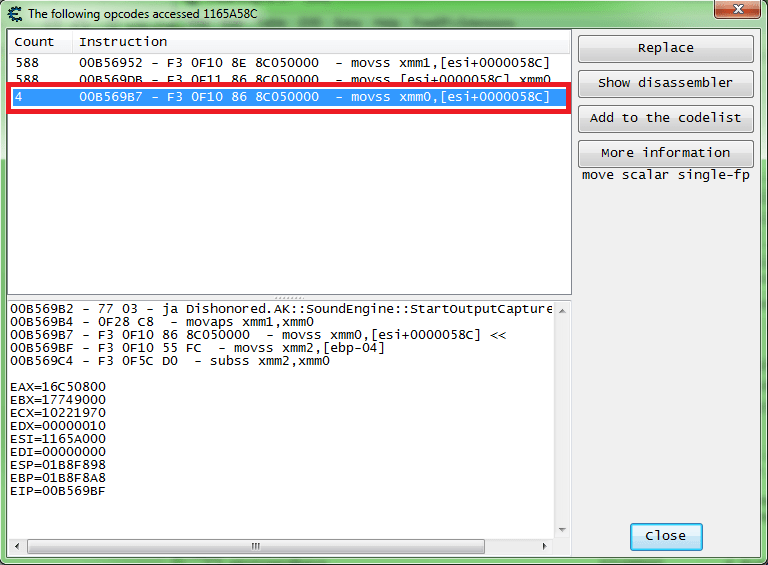Click the horizontal scrollbar right arrow

point(545,546)
